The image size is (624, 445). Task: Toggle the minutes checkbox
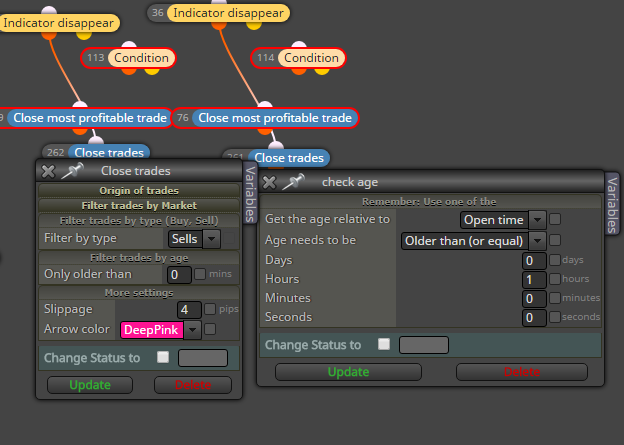pyautogui.click(x=555, y=298)
